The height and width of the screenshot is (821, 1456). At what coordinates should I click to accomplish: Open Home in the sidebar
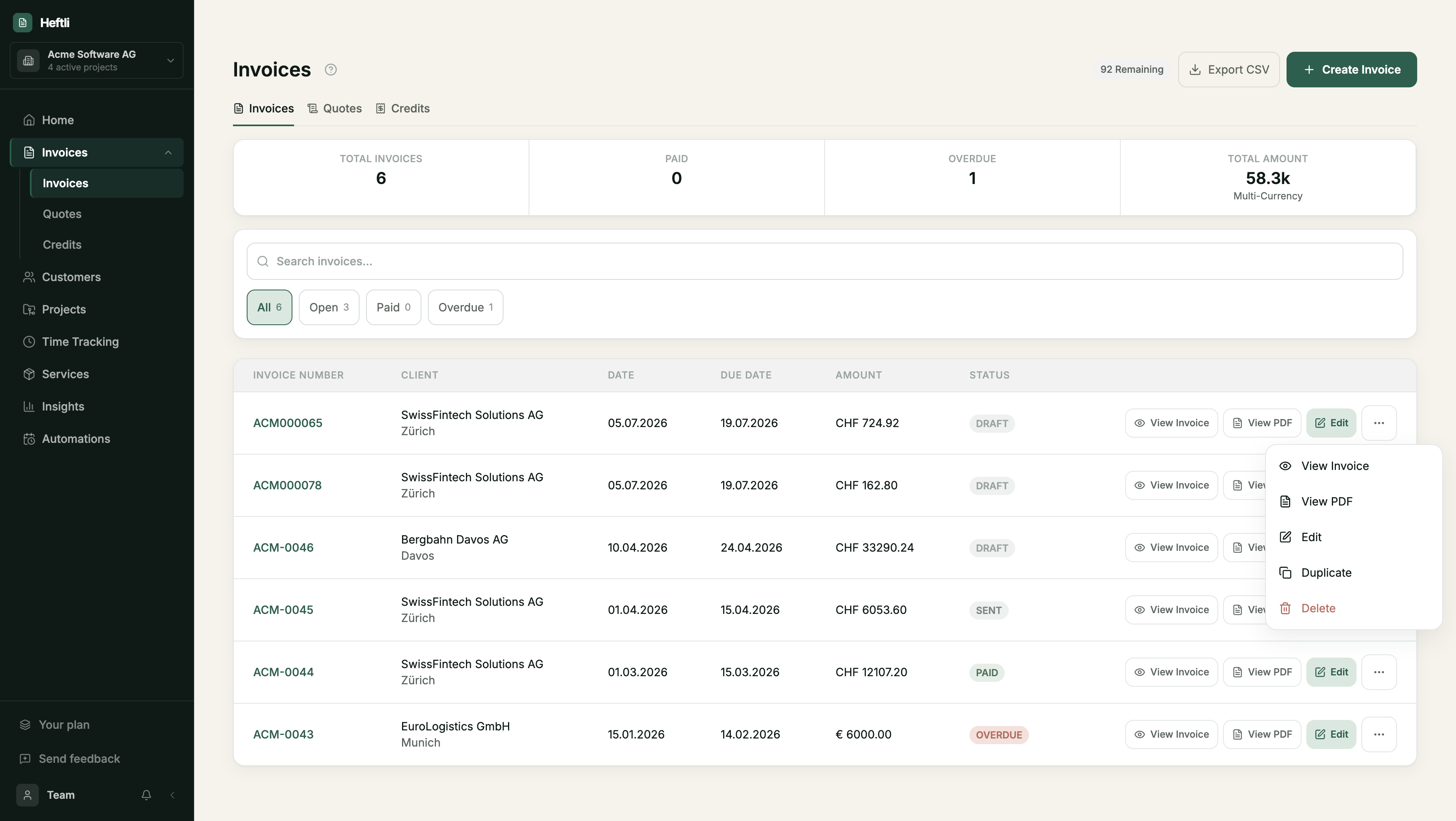click(x=97, y=120)
